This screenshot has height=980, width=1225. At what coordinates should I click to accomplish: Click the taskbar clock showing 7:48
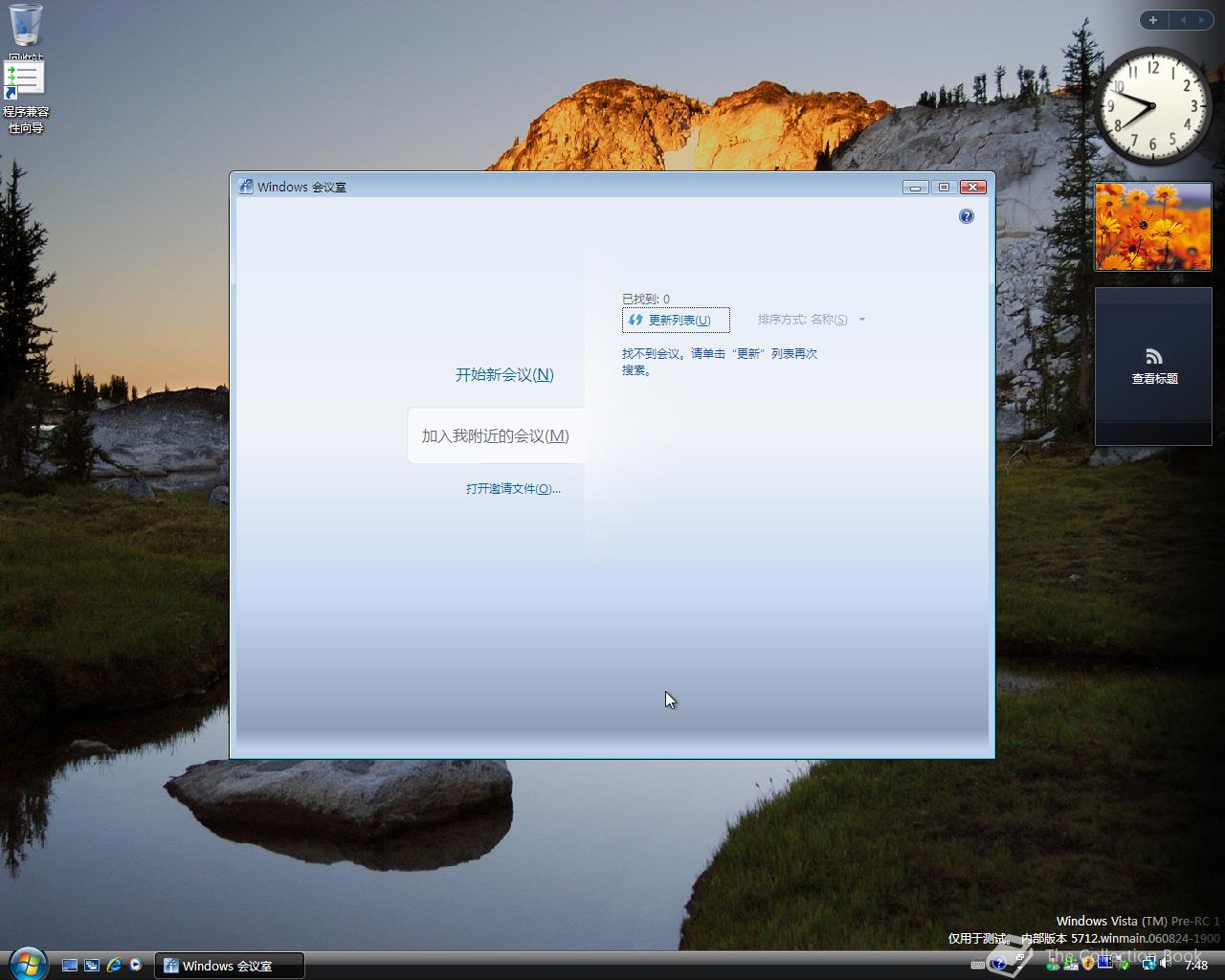click(x=1196, y=966)
